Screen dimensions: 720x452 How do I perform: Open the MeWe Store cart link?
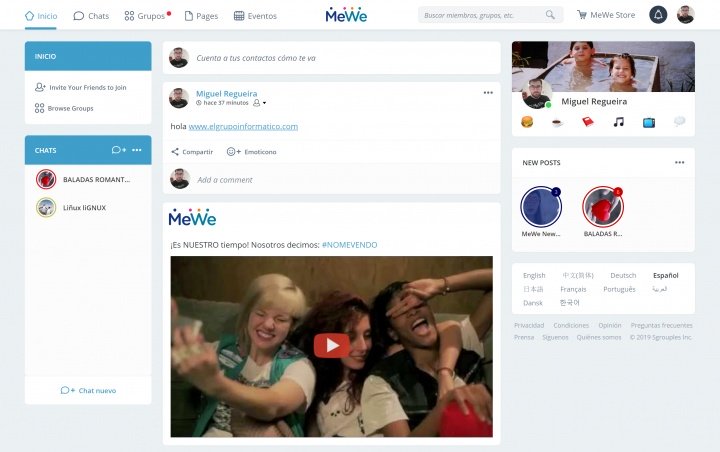click(606, 15)
